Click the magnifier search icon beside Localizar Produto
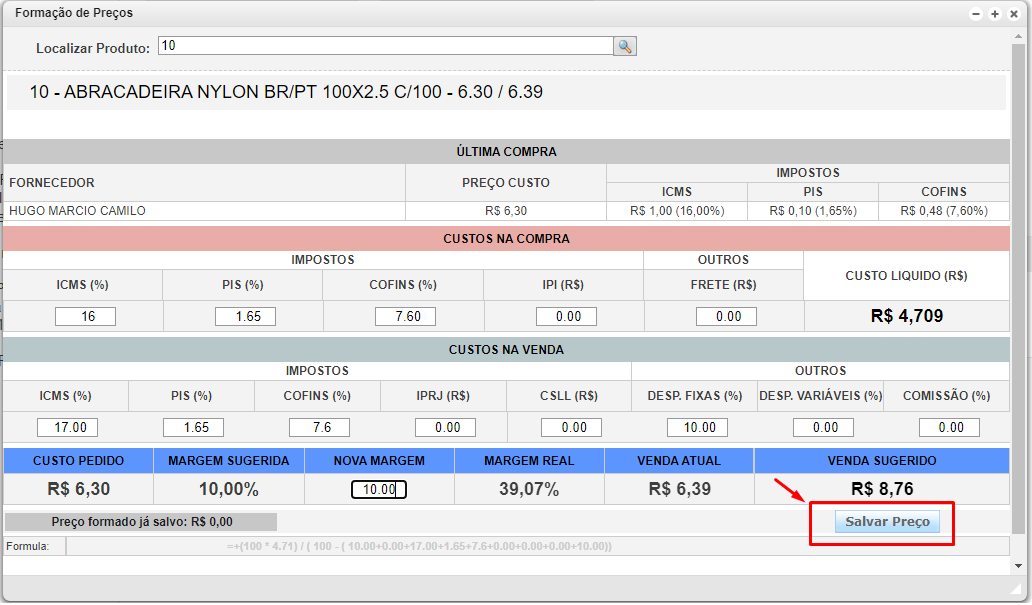The image size is (1032, 605). (x=625, y=47)
